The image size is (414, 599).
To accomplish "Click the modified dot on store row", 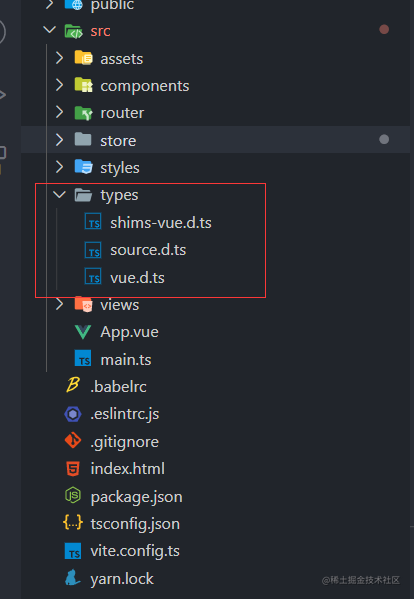I will pos(384,139).
